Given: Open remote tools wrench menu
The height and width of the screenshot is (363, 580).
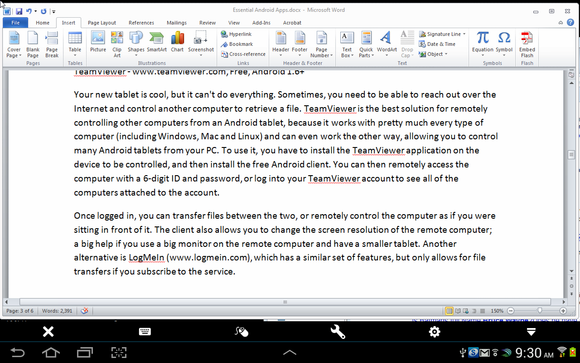Looking at the screenshot, I should click(x=338, y=332).
